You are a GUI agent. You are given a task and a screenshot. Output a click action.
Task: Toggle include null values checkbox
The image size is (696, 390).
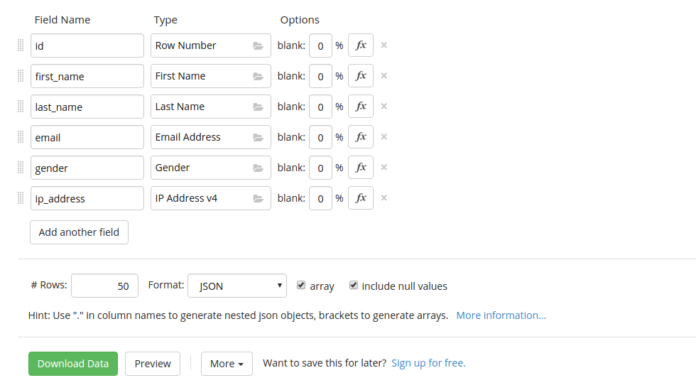coord(353,285)
